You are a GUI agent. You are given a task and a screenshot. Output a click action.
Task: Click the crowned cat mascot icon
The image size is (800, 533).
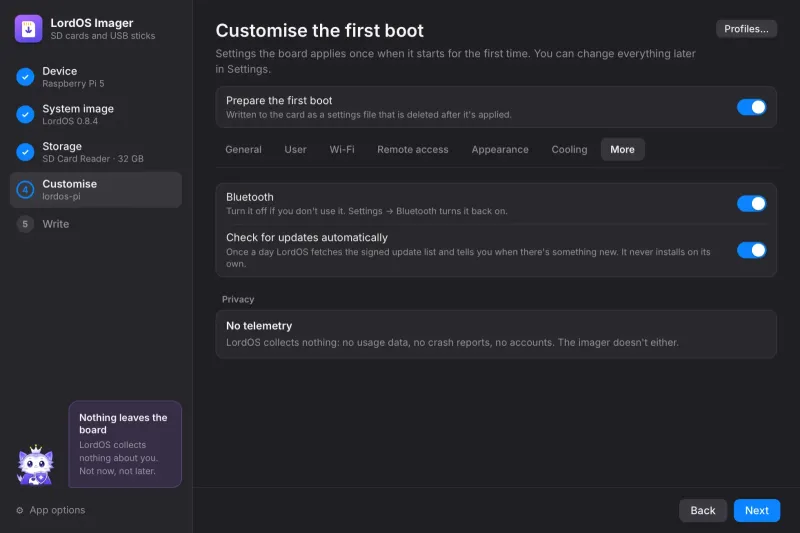tap(35, 465)
